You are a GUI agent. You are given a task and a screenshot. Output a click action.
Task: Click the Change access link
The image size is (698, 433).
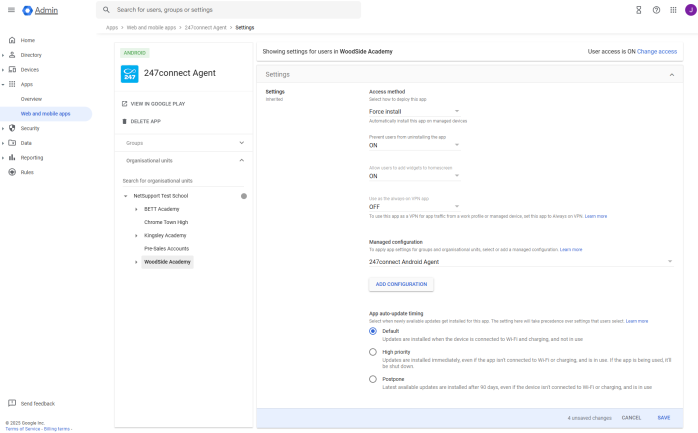click(657, 51)
